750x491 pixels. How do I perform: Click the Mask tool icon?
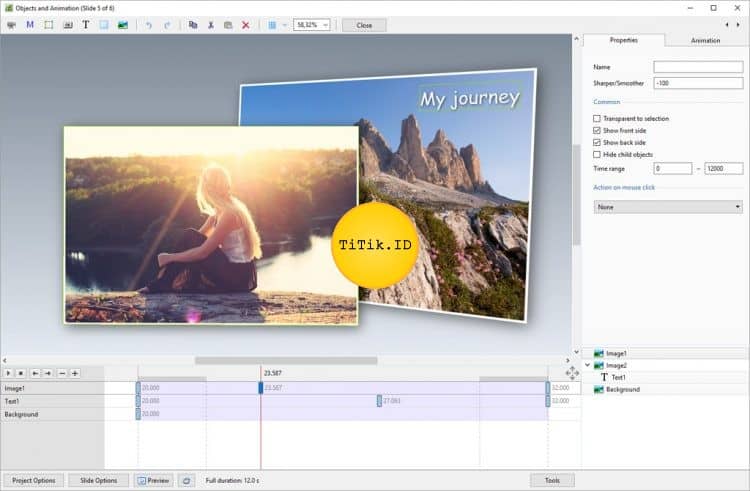pyautogui.click(x=30, y=25)
